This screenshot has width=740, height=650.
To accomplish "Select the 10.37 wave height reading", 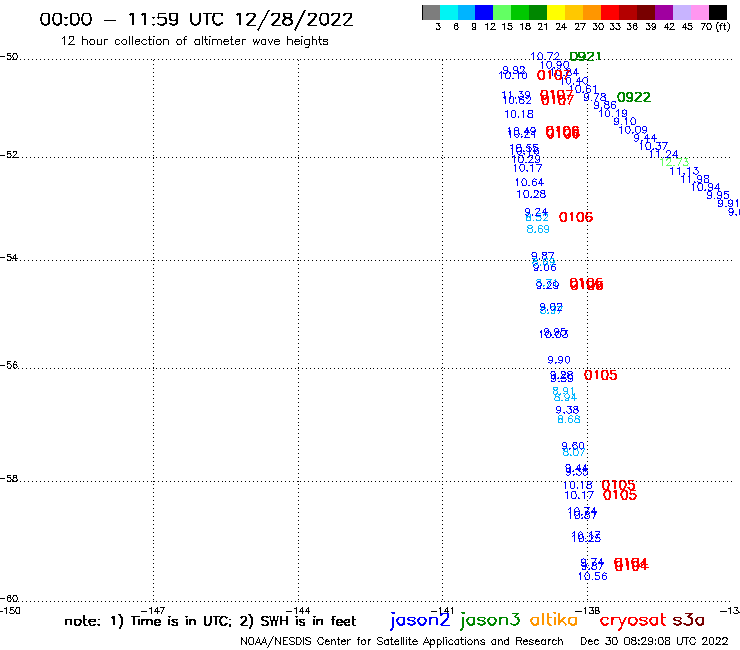I will [653, 146].
